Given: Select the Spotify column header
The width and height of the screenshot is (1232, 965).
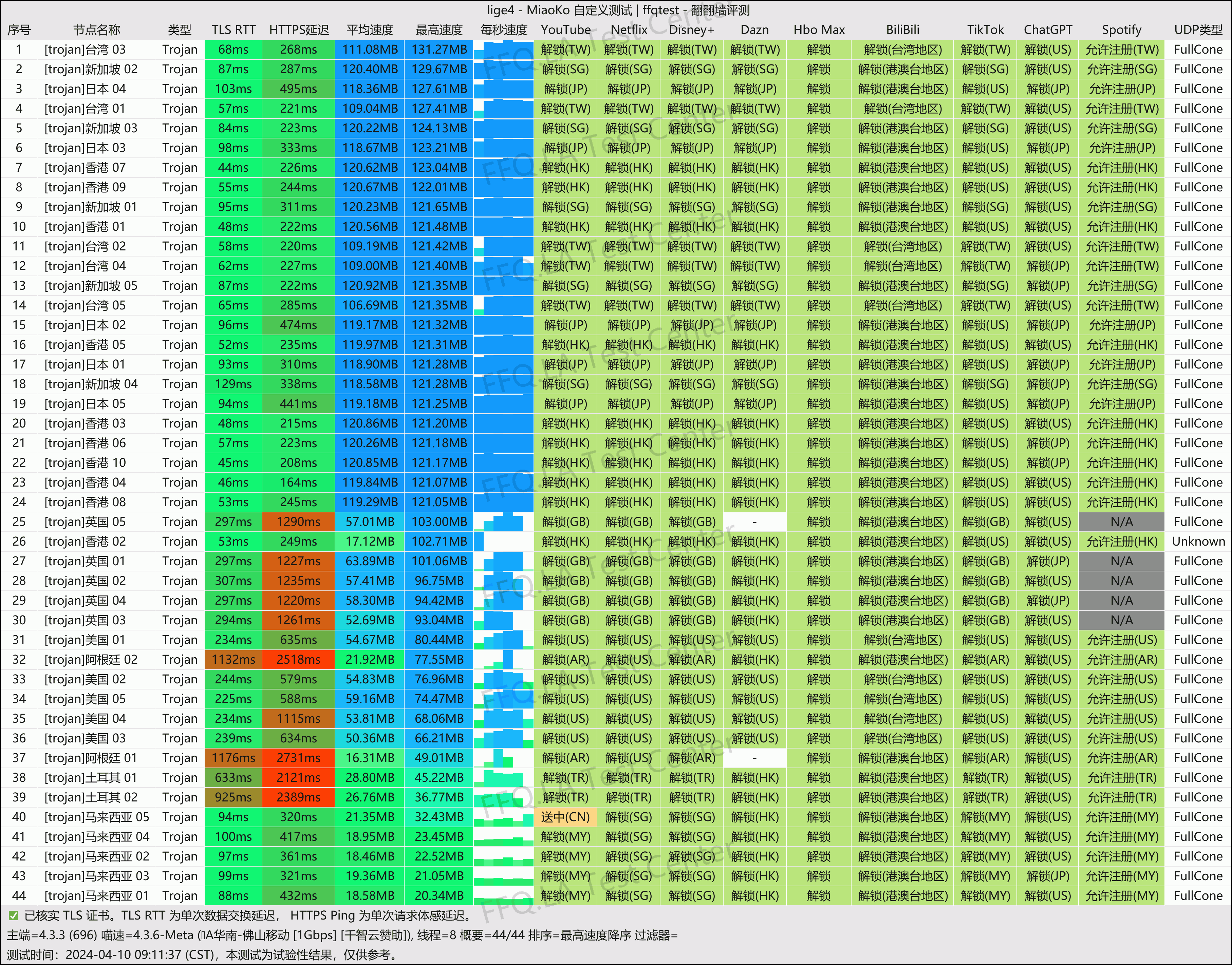Looking at the screenshot, I should click(1121, 30).
